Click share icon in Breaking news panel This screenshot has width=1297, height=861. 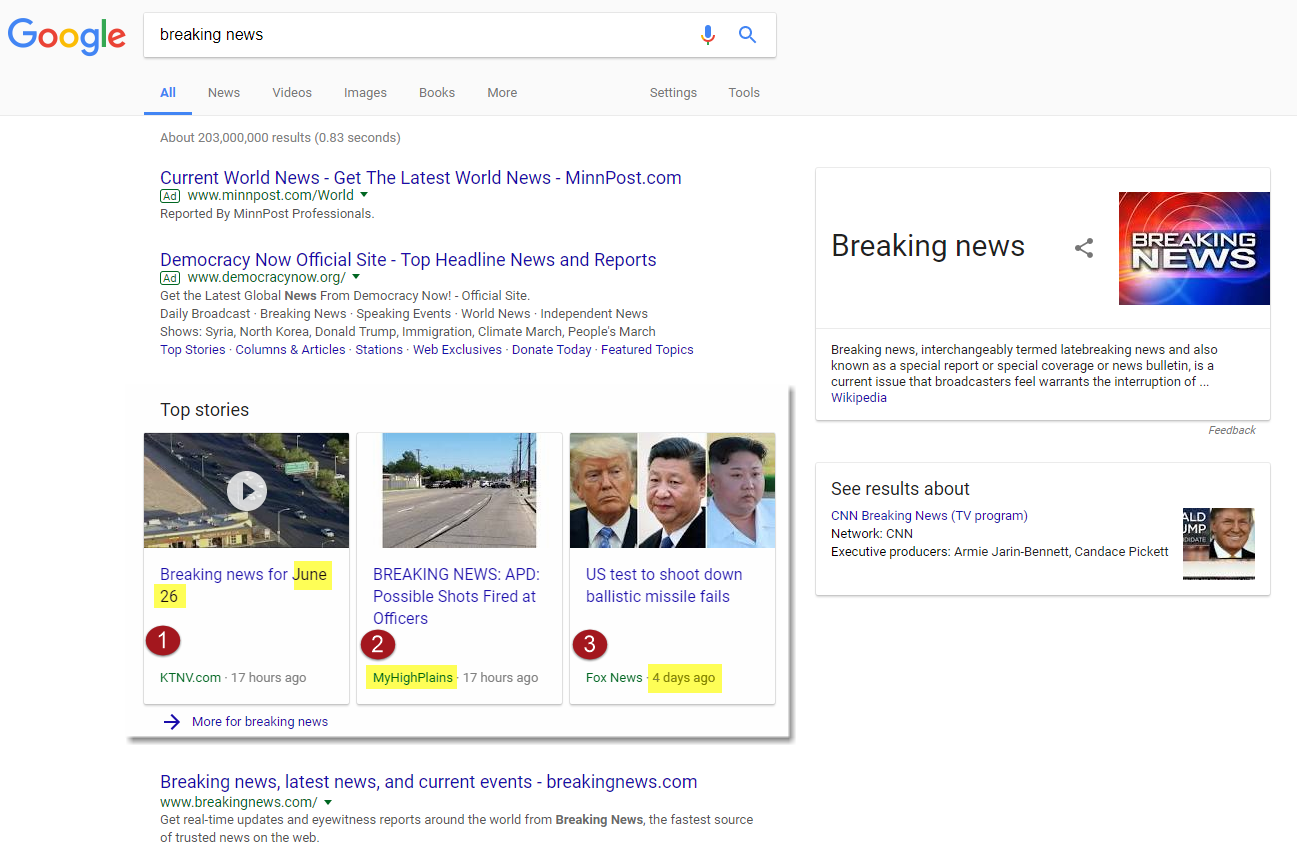tap(1084, 248)
